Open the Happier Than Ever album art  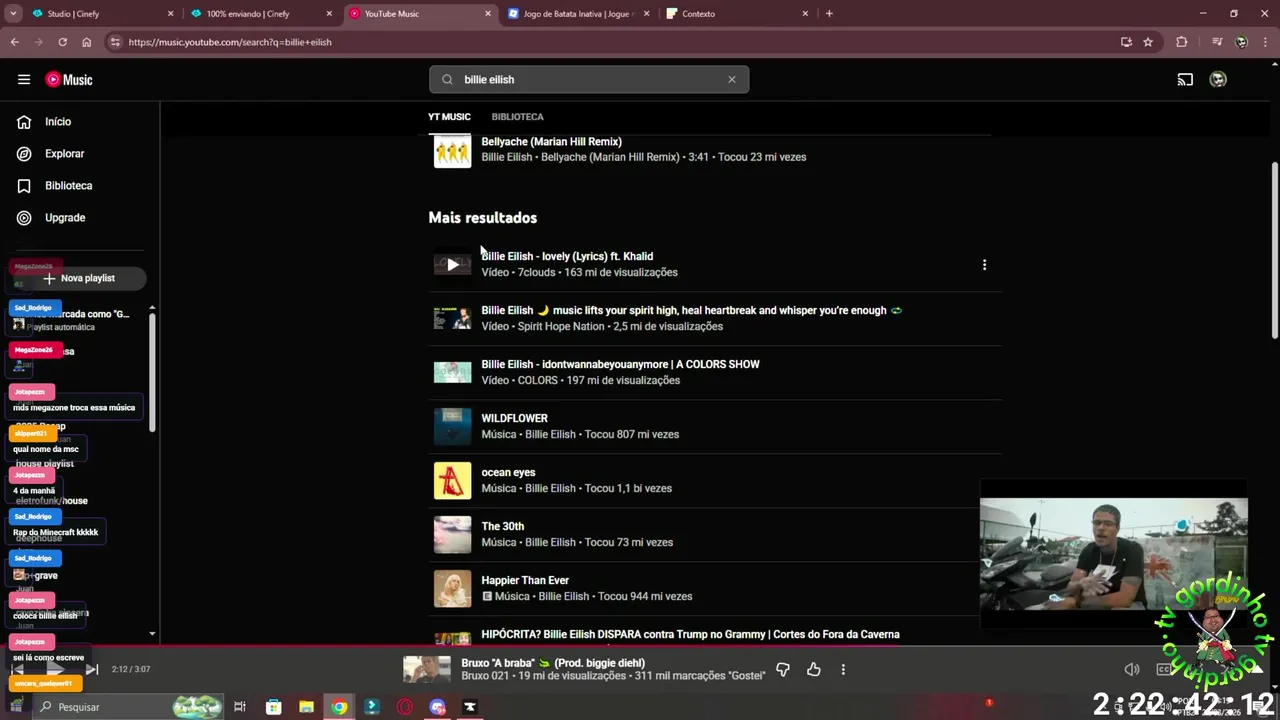coord(452,588)
